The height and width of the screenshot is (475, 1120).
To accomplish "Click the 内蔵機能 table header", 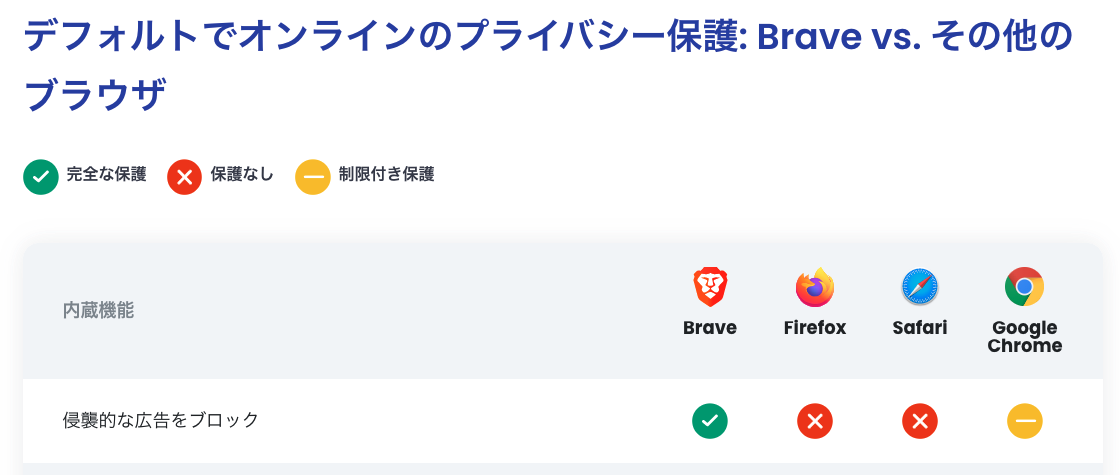I will (98, 310).
